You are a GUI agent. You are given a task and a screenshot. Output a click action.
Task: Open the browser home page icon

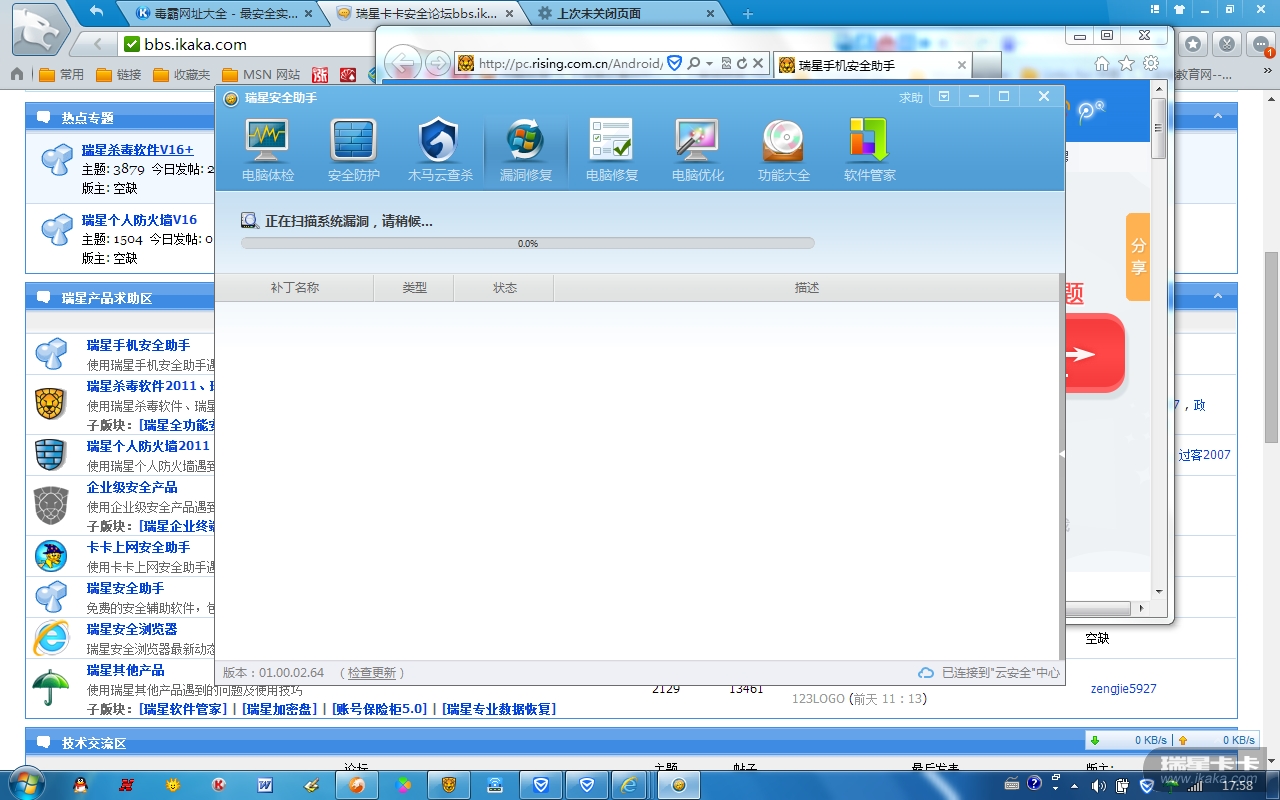click(x=17, y=74)
